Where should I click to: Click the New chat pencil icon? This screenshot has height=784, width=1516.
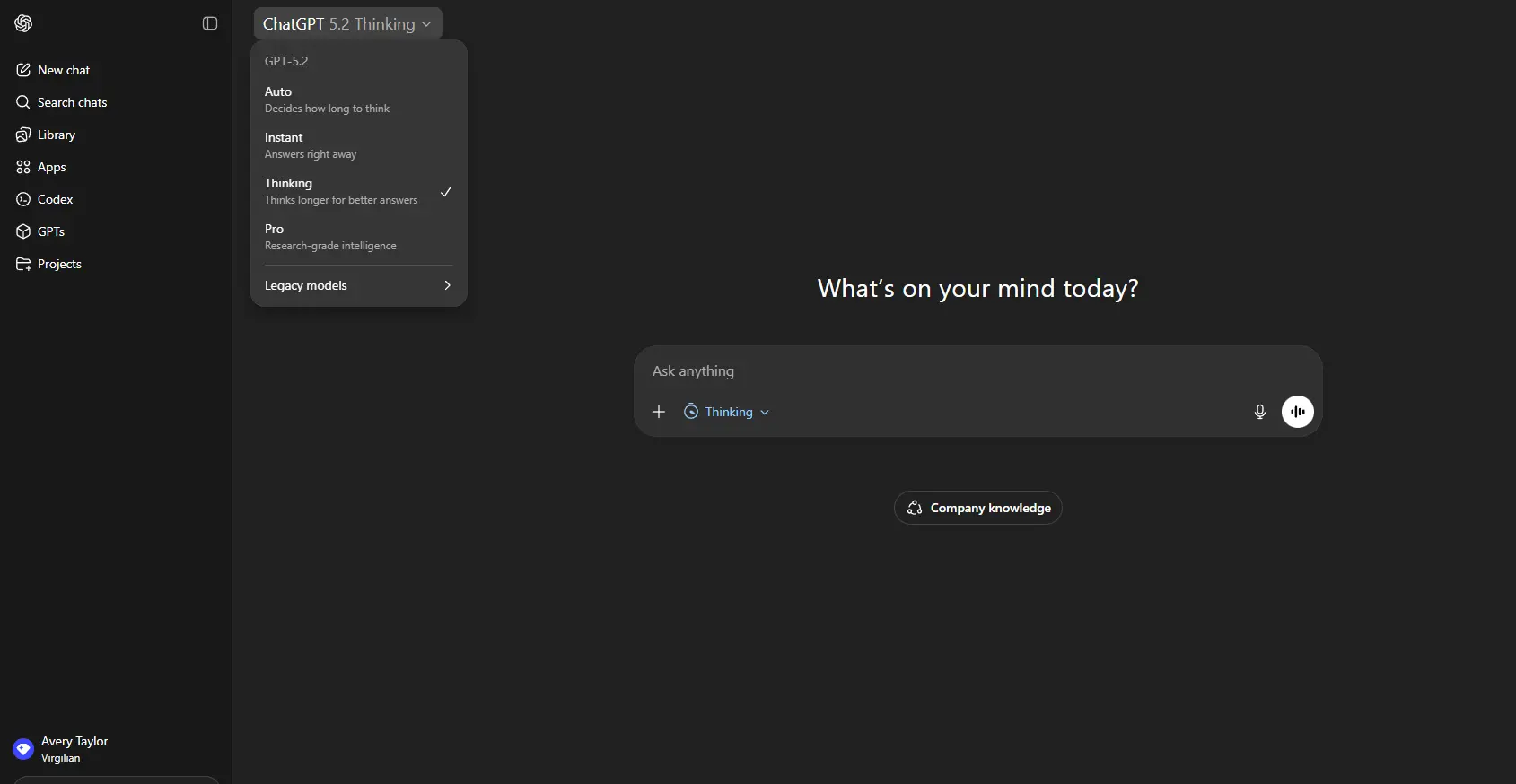tap(23, 70)
